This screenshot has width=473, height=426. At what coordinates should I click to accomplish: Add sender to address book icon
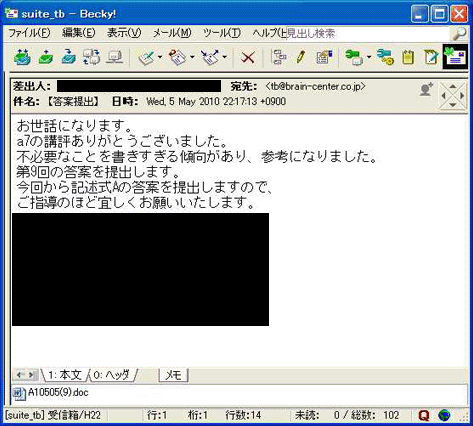click(426, 90)
